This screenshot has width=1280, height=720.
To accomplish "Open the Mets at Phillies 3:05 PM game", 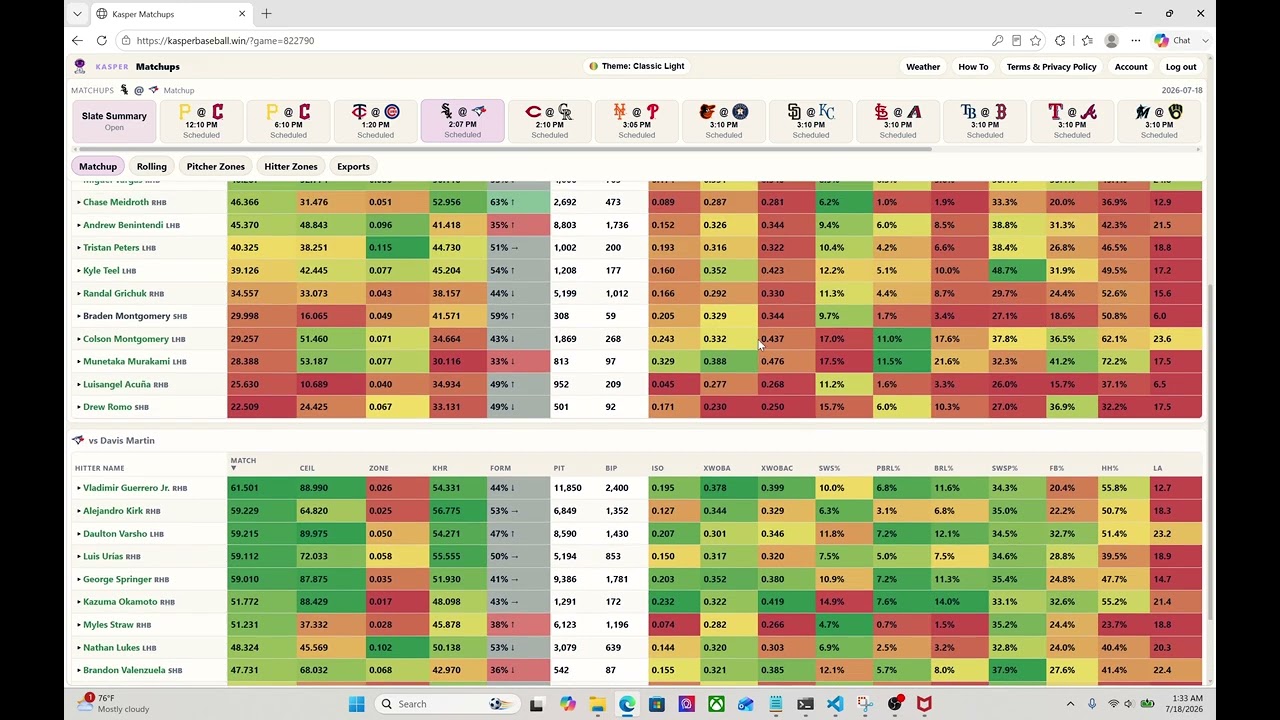I will (636, 121).
